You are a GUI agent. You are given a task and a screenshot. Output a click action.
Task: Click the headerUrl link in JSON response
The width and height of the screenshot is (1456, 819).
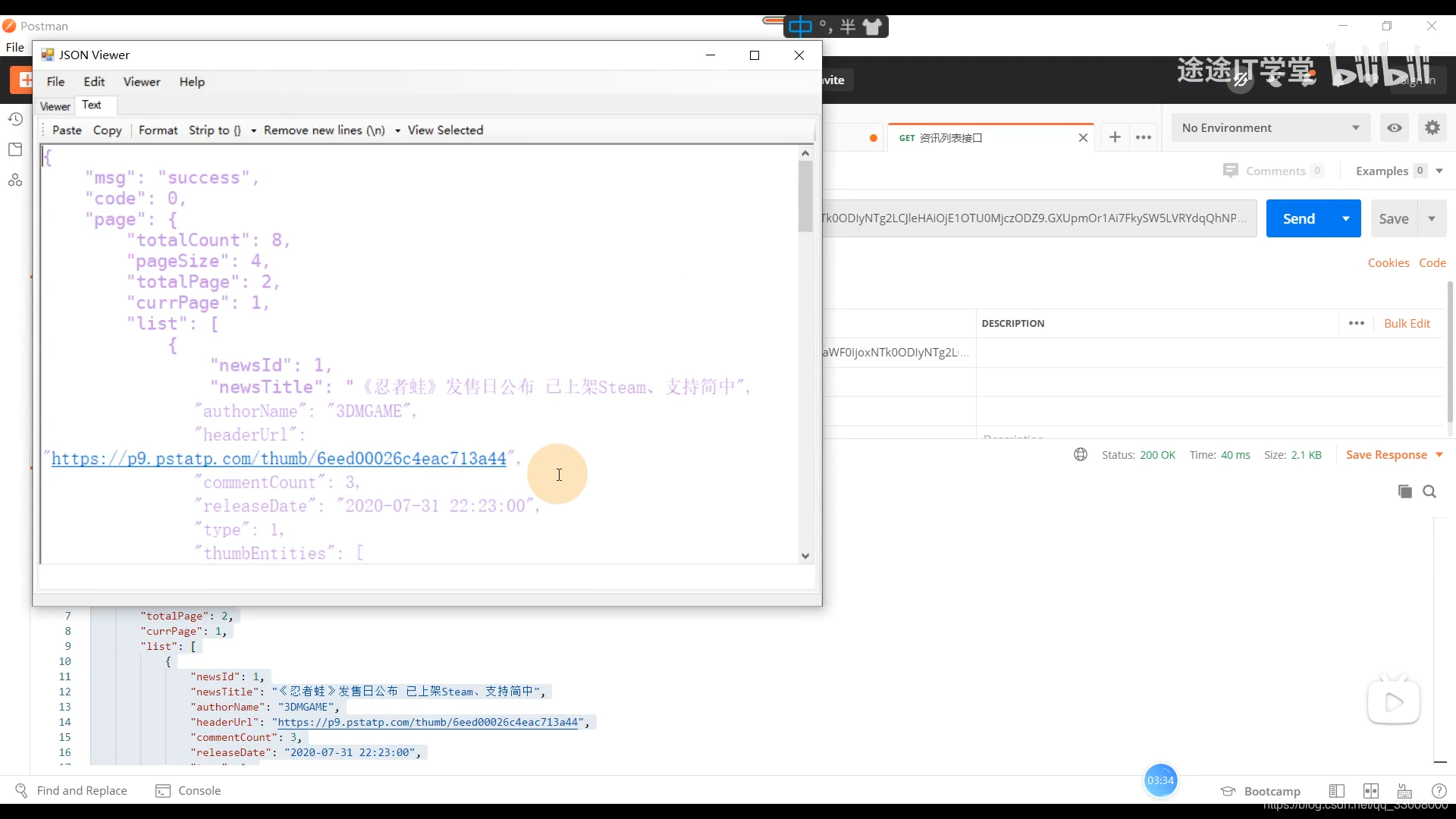[279, 459]
